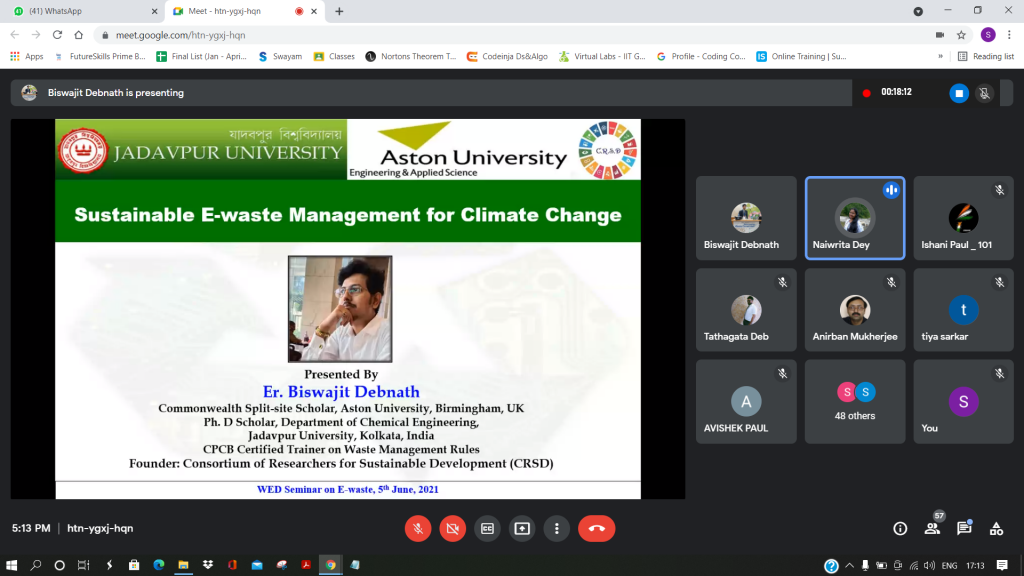View site information via the lock icon

[x=105, y=35]
